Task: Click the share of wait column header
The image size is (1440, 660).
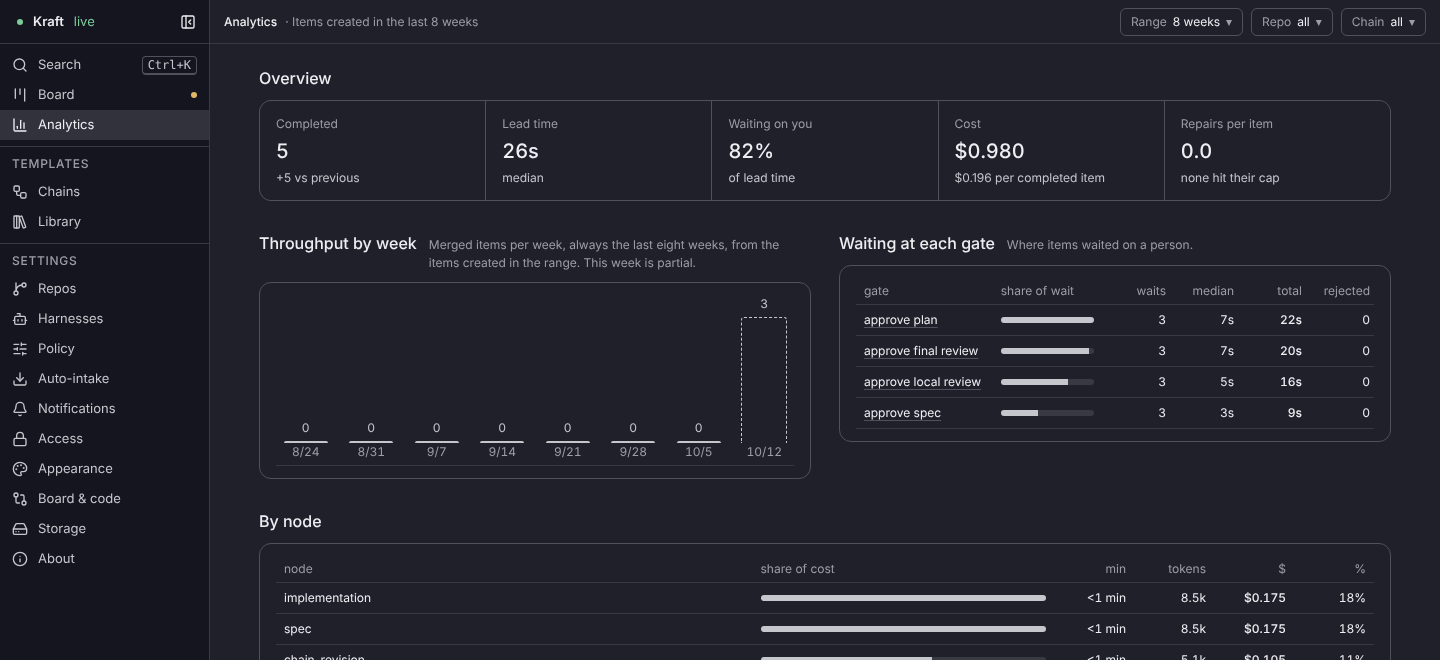Action: point(1037,291)
